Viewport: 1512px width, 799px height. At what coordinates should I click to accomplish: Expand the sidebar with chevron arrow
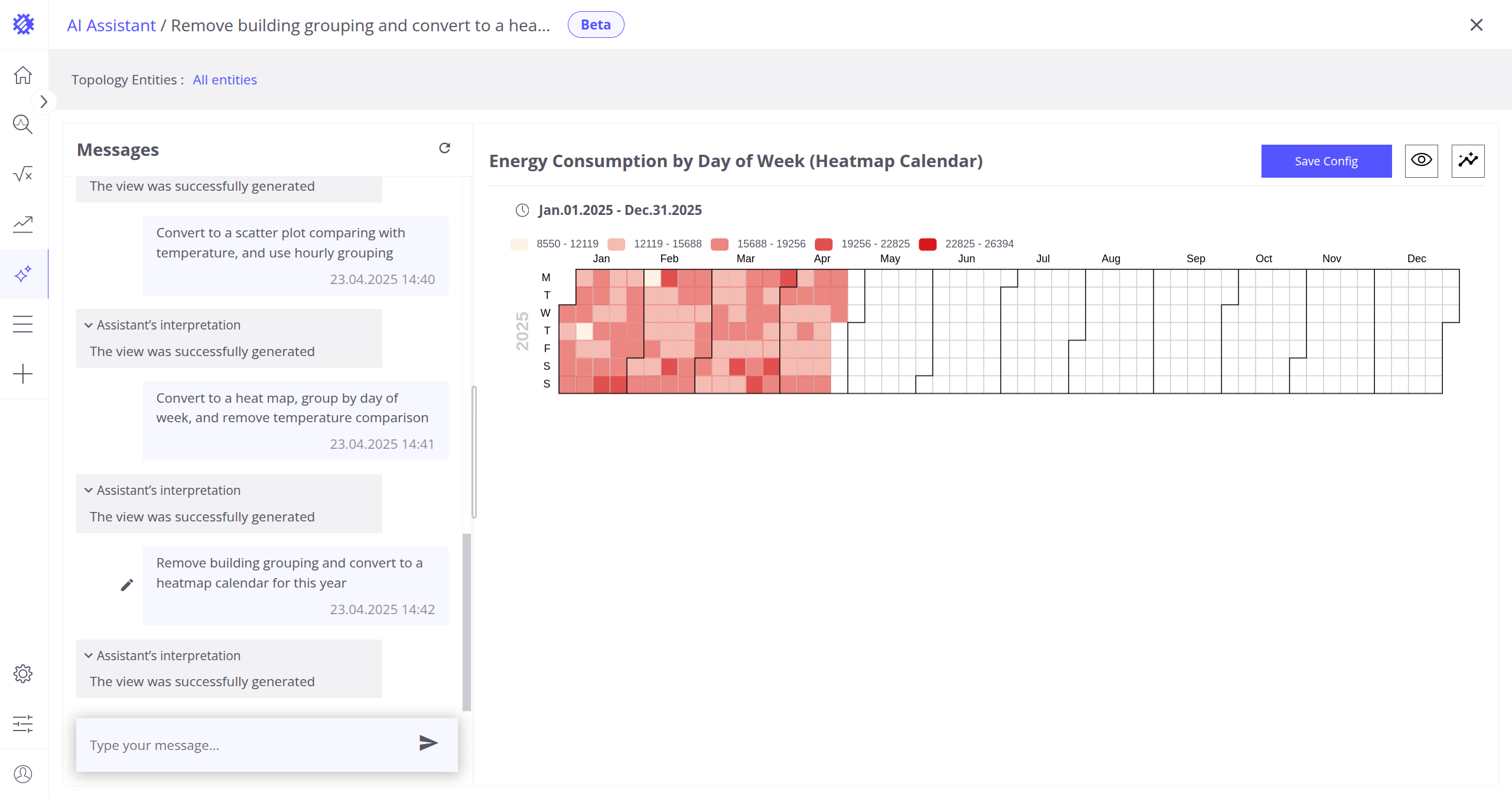(44, 102)
